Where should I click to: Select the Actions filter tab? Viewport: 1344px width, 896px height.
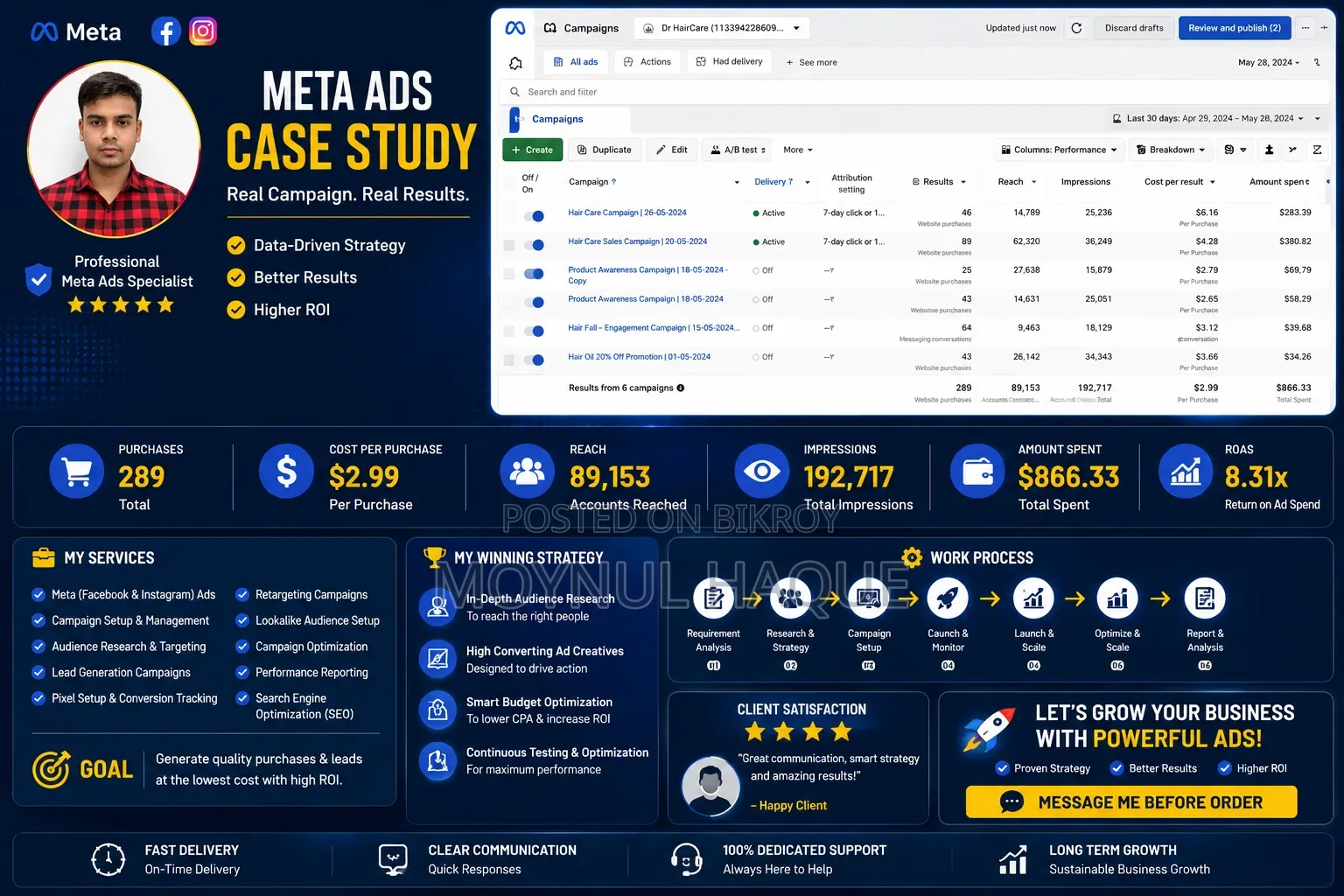point(647,61)
